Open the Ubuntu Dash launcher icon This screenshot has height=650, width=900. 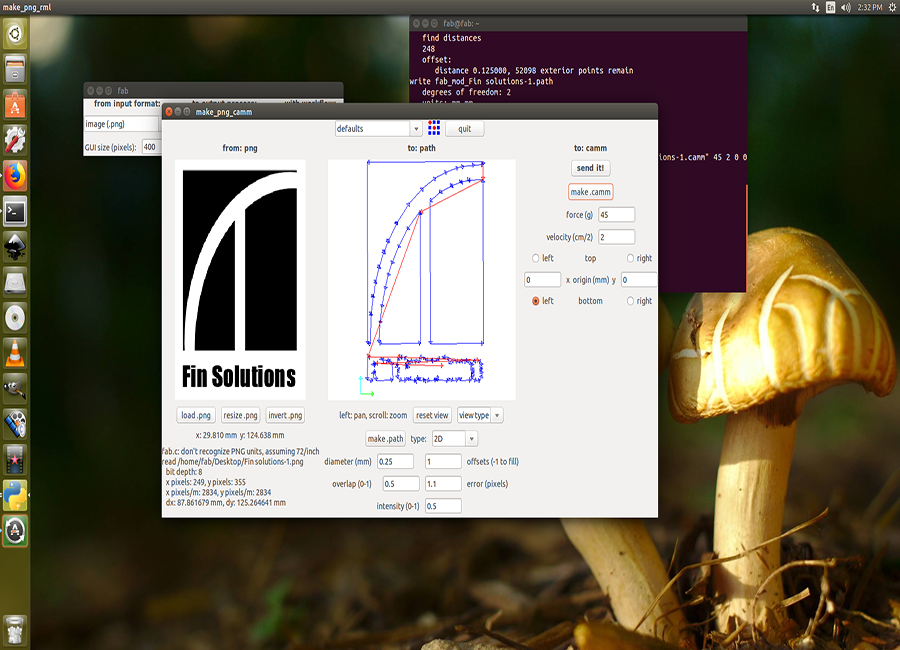pos(15,34)
